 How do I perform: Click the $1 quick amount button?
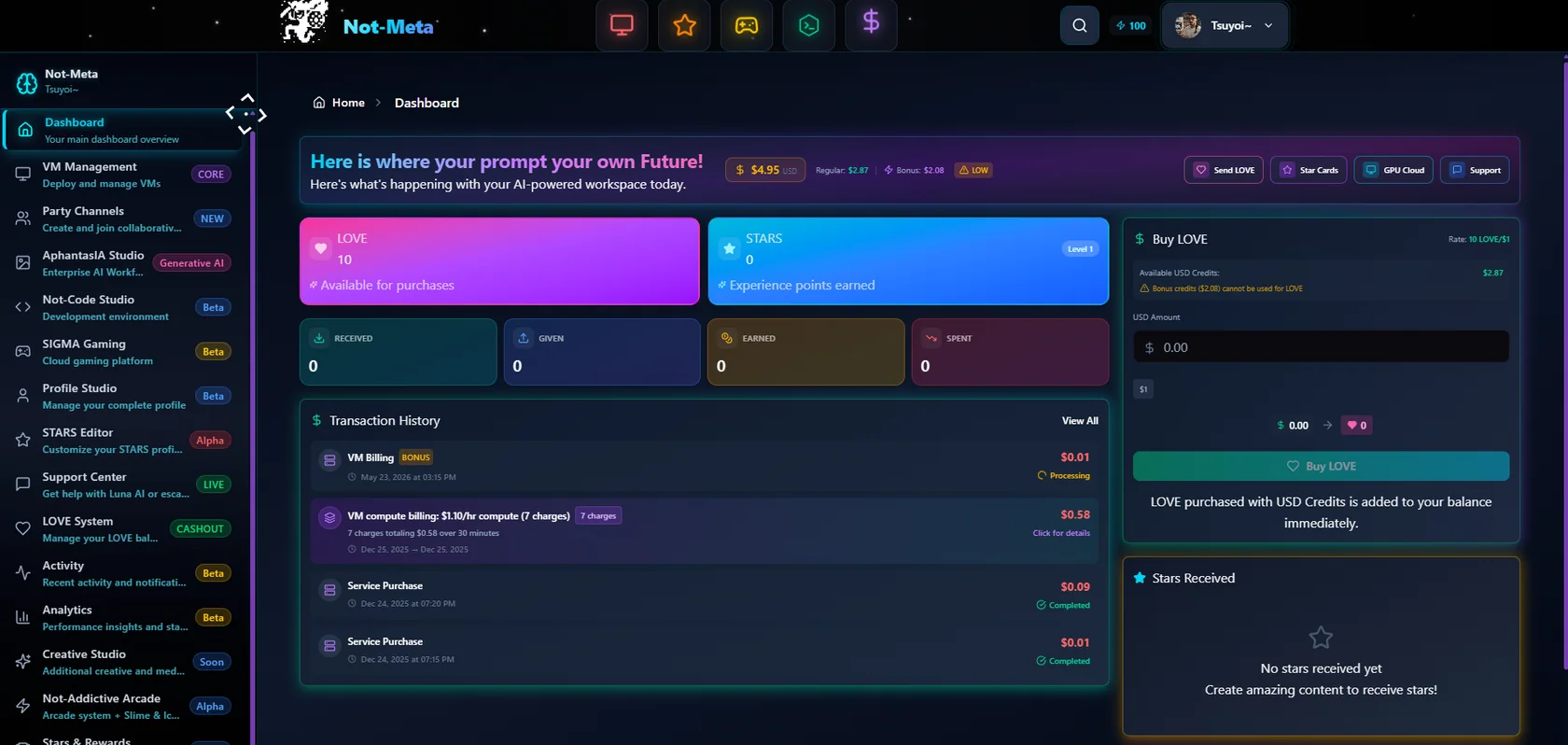tap(1143, 389)
